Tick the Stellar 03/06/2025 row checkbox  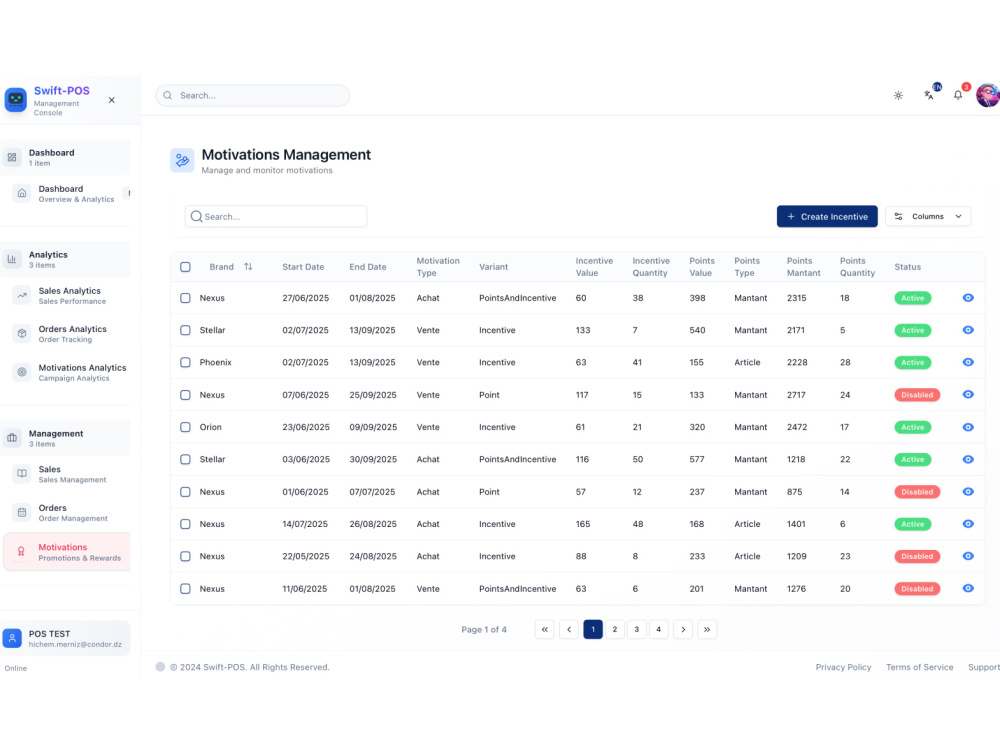click(x=185, y=459)
